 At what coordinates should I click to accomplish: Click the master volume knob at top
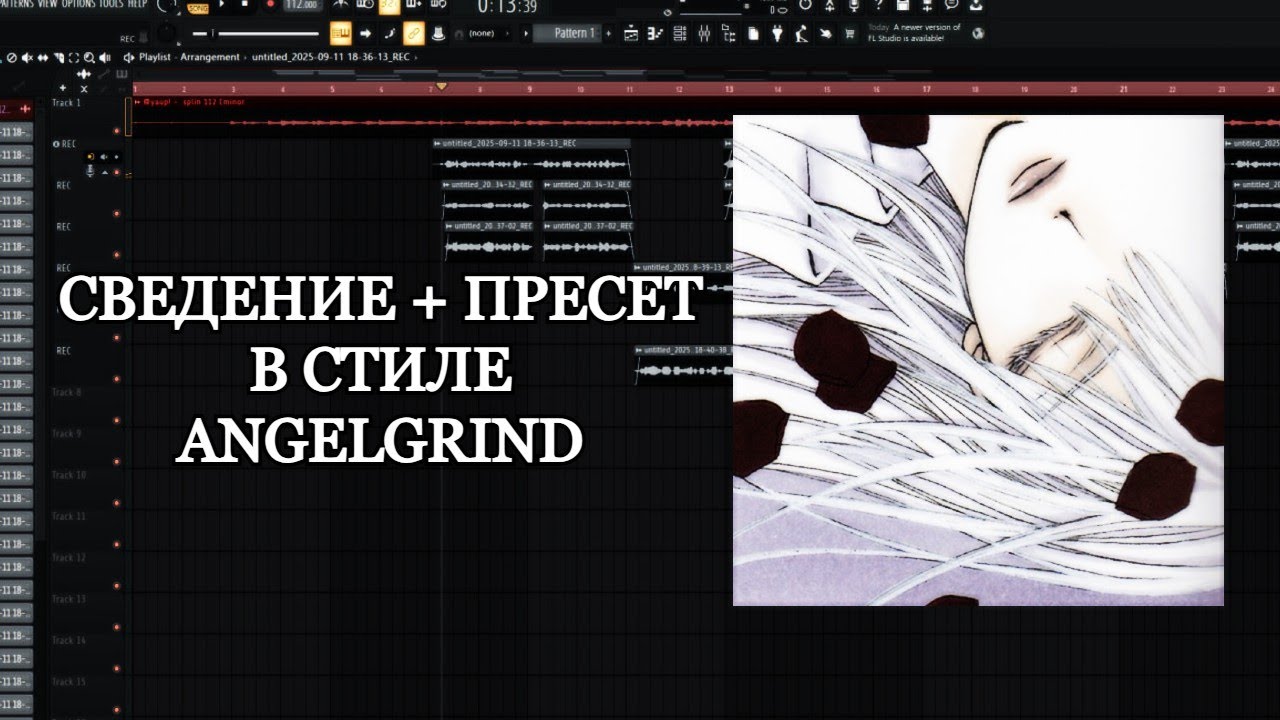coord(167,5)
